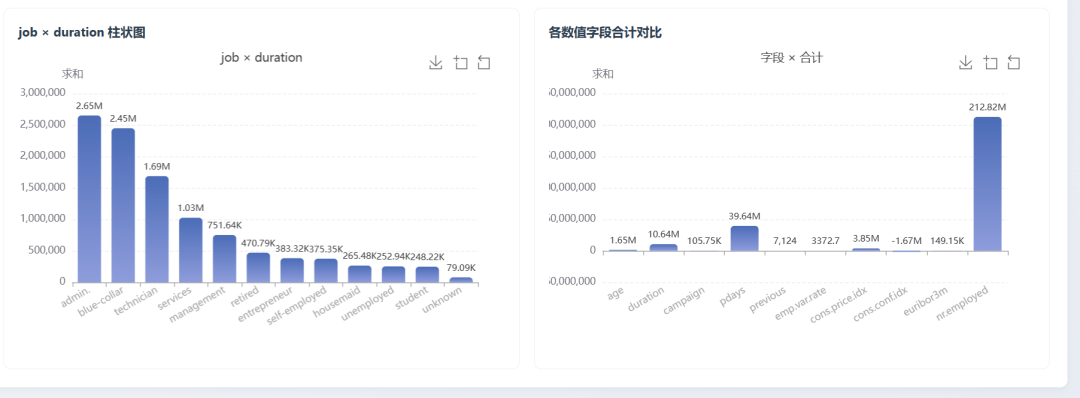Image resolution: width=1080 pixels, height=398 pixels.
Task: Click the 1.65M value label
Action: (x=623, y=240)
